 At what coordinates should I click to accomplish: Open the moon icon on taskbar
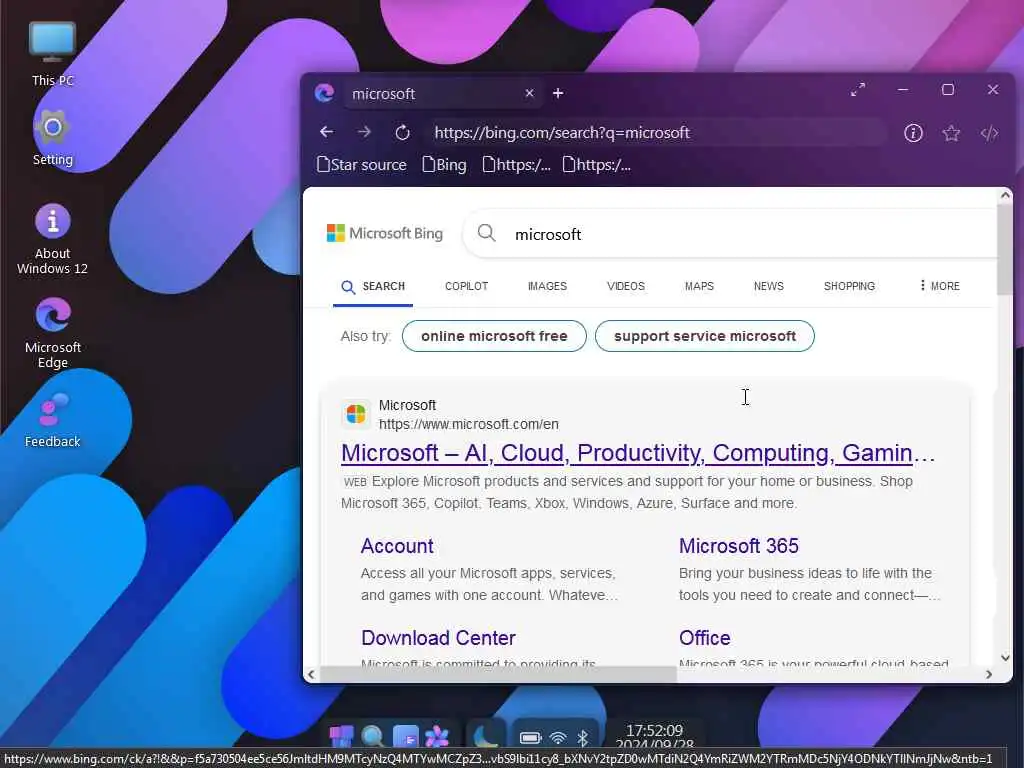pos(486,735)
